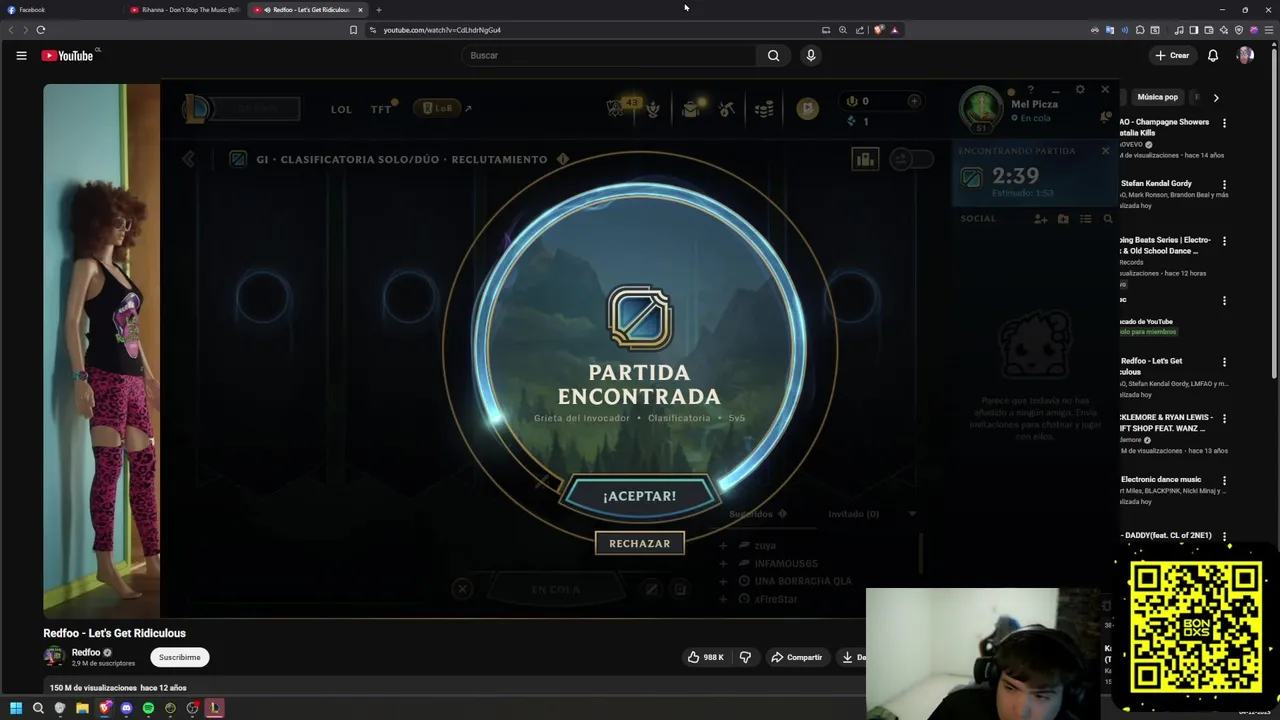Show more chips with right chevron
Image resolution: width=1280 pixels, height=720 pixels.
1216,98
